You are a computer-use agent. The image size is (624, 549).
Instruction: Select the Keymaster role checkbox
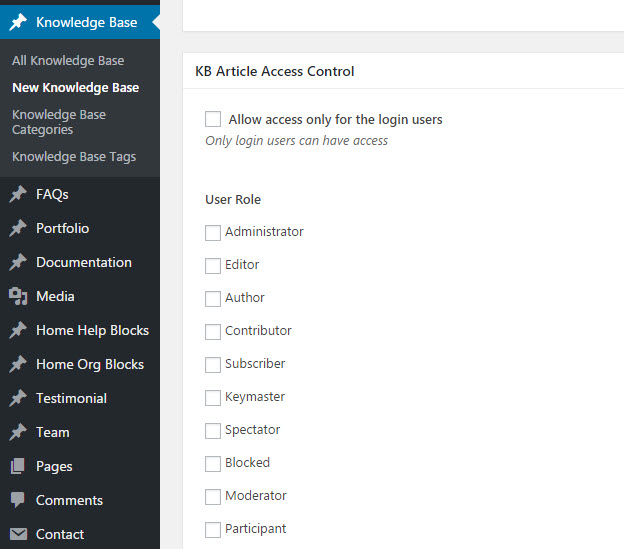(x=213, y=397)
